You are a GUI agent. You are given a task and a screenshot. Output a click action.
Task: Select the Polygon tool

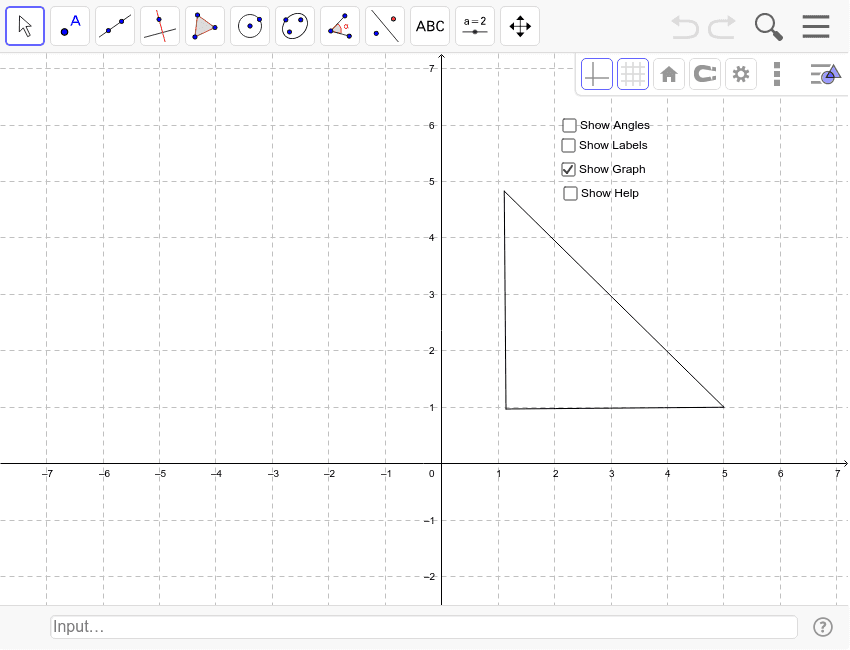click(205, 26)
